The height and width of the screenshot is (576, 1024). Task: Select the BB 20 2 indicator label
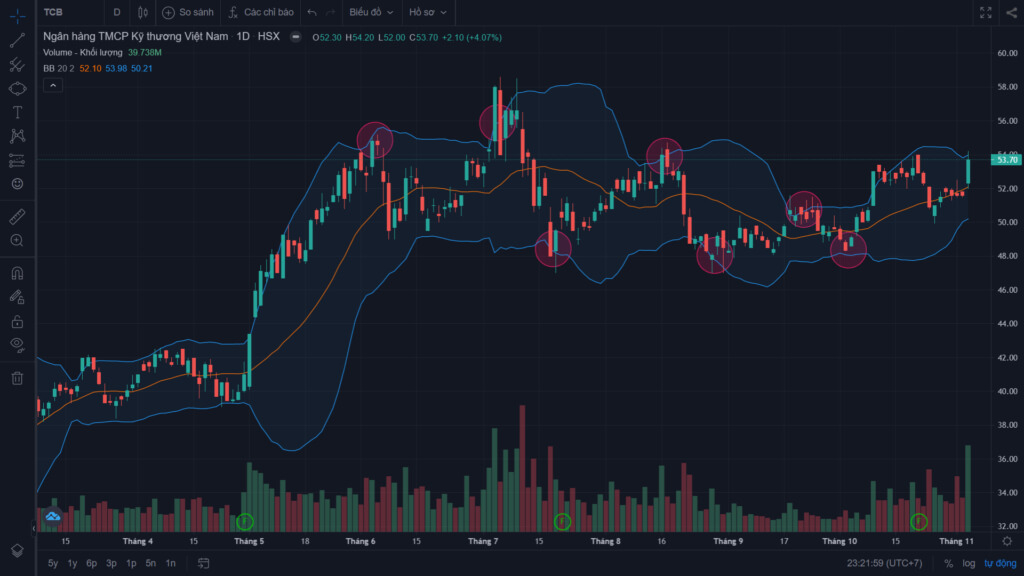pos(59,69)
